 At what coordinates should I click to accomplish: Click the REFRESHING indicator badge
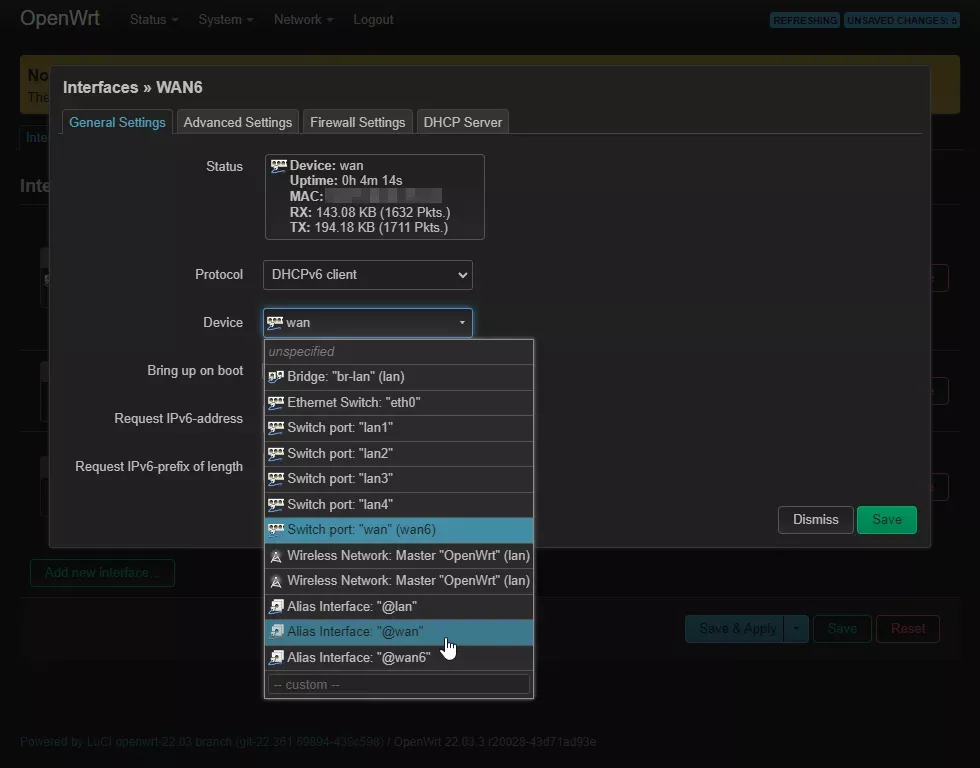tap(805, 21)
